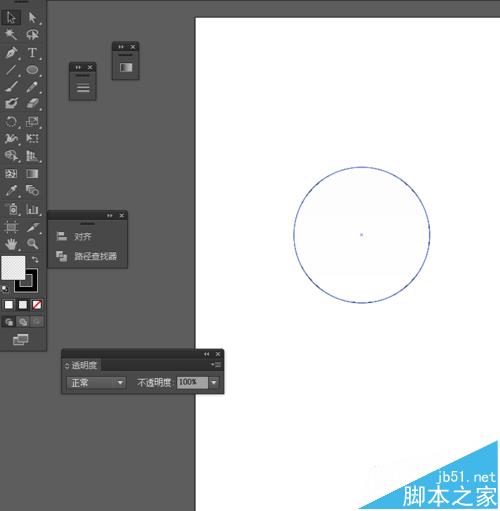Activate the Blend tool
500x511 pixels.
tap(32, 191)
